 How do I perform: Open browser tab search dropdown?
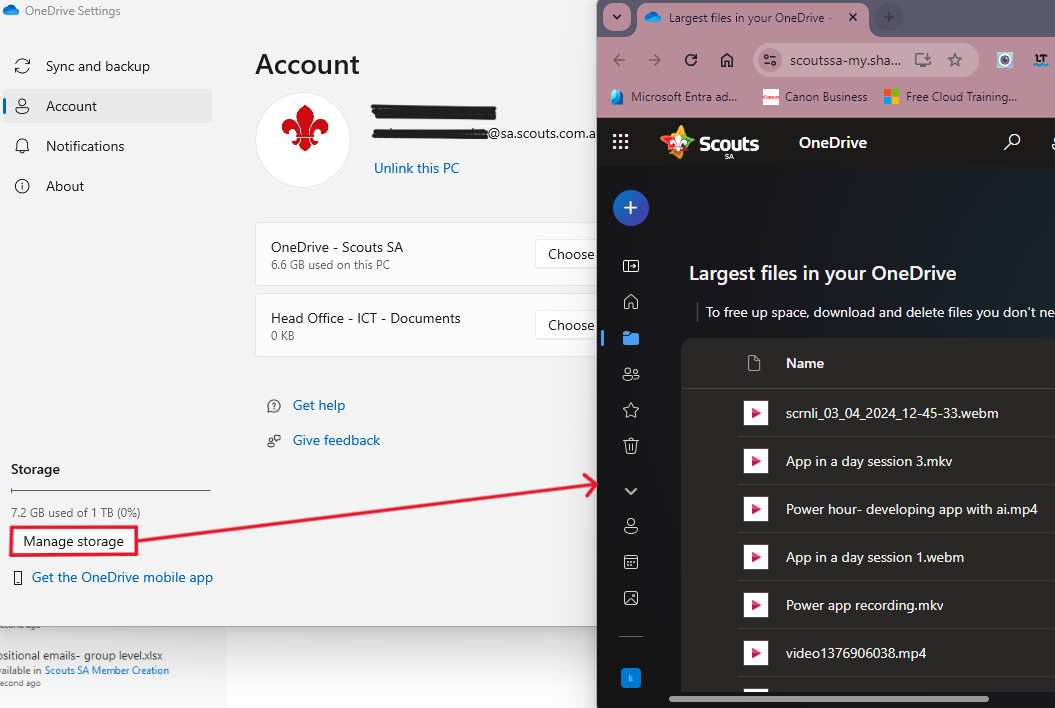coord(616,17)
